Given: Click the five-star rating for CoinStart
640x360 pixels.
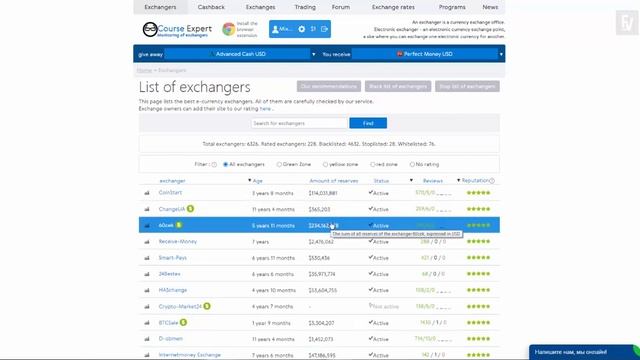Looking at the screenshot, I should click(x=478, y=193).
